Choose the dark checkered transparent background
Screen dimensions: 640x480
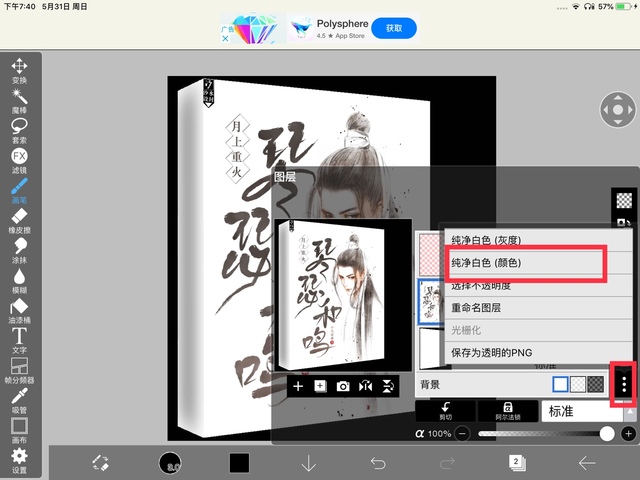(x=597, y=384)
